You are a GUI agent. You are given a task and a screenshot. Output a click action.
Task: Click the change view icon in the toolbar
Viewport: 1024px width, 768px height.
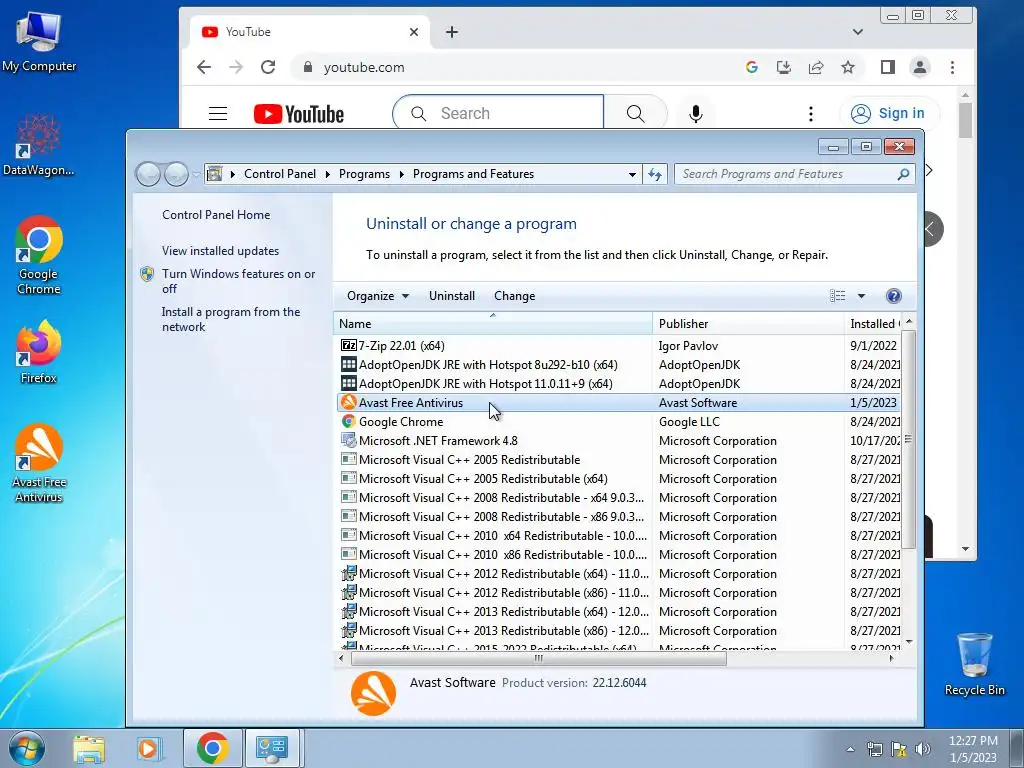837,296
